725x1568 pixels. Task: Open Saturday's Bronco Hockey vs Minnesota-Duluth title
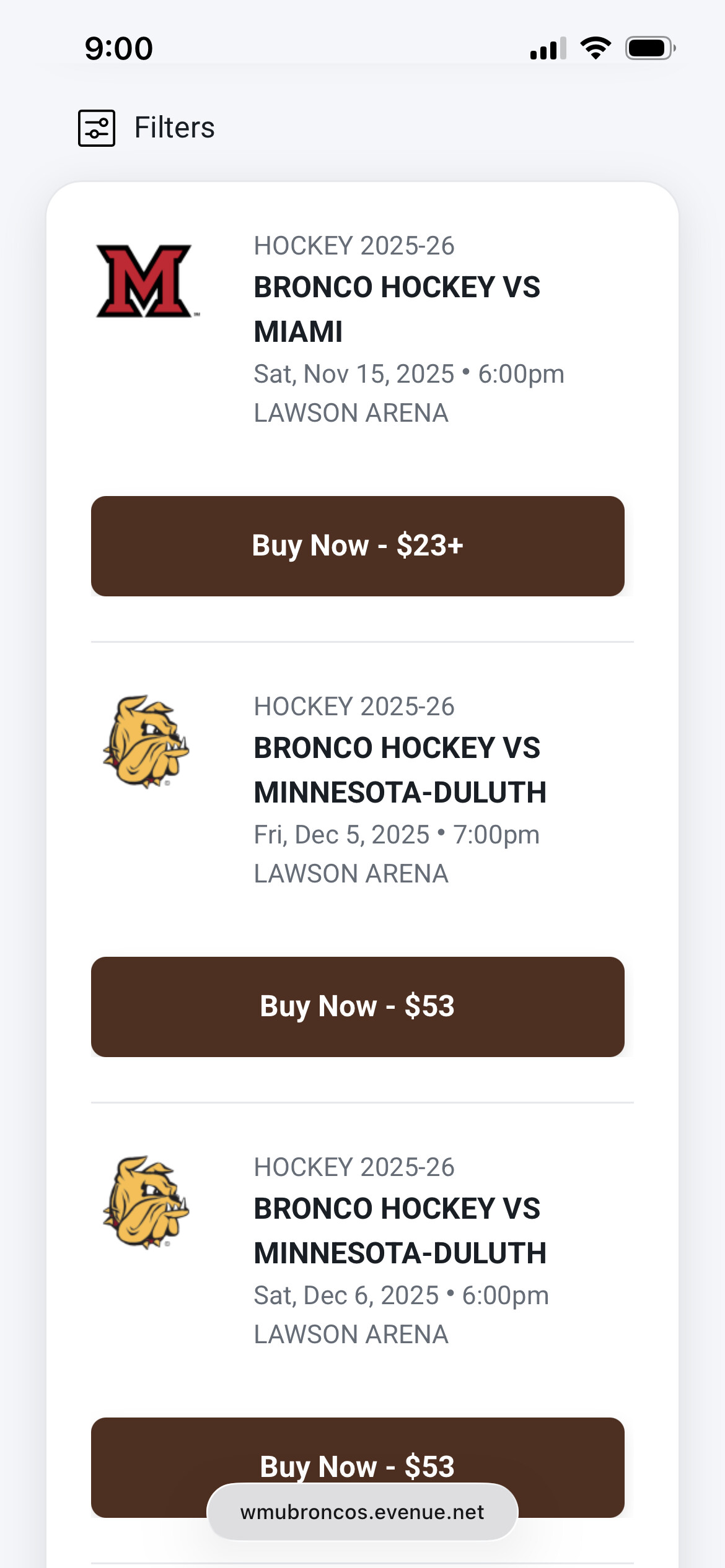400,1230
